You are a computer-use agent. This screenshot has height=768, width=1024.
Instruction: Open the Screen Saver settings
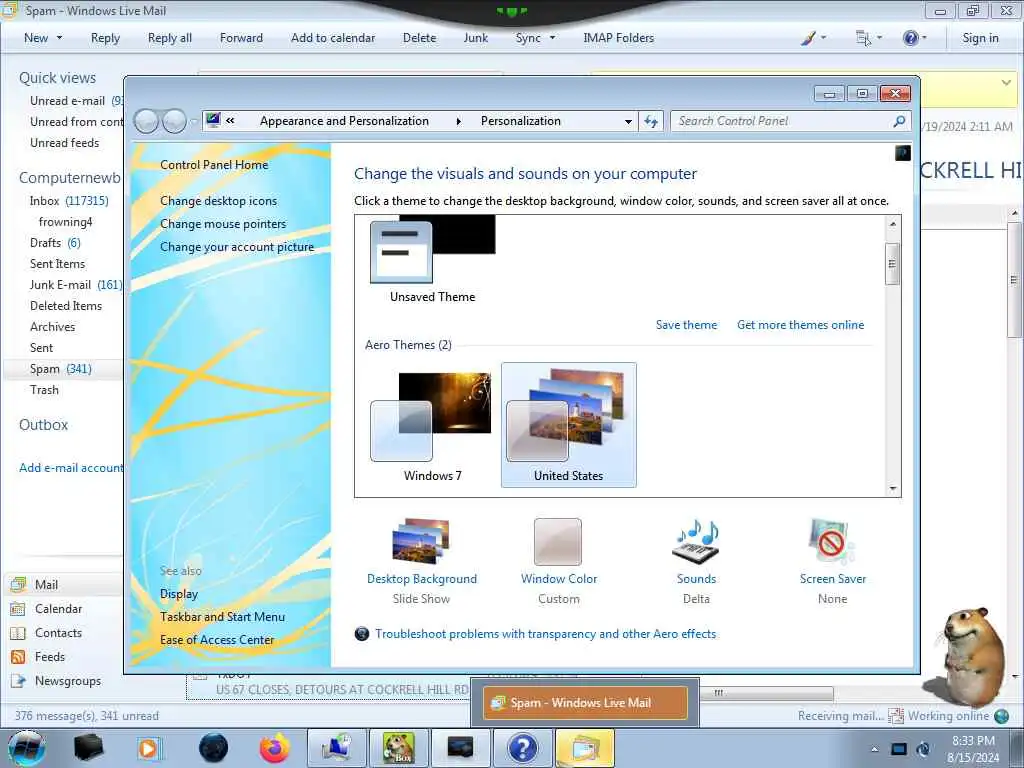(x=832, y=560)
